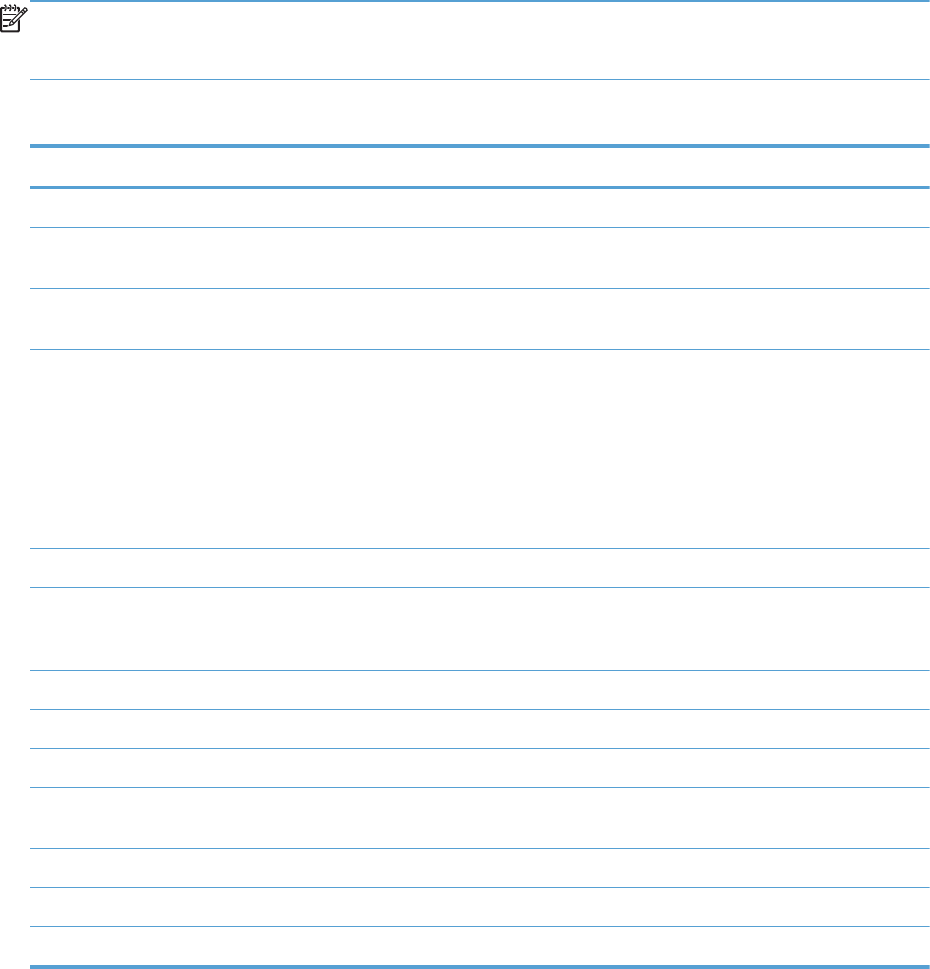
Task: Select the narrow row right below the tallest row
Action: (x=480, y=568)
